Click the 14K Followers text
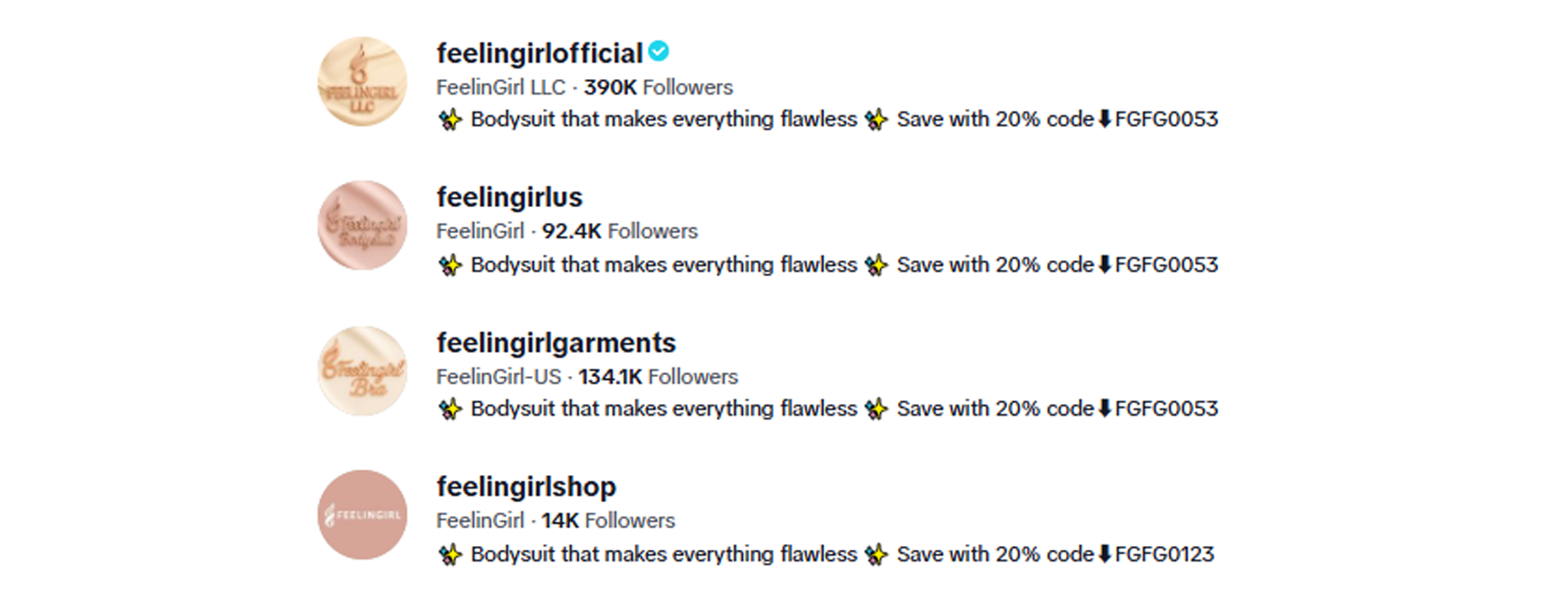Image resolution: width=1568 pixels, height=592 pixels. (x=607, y=521)
